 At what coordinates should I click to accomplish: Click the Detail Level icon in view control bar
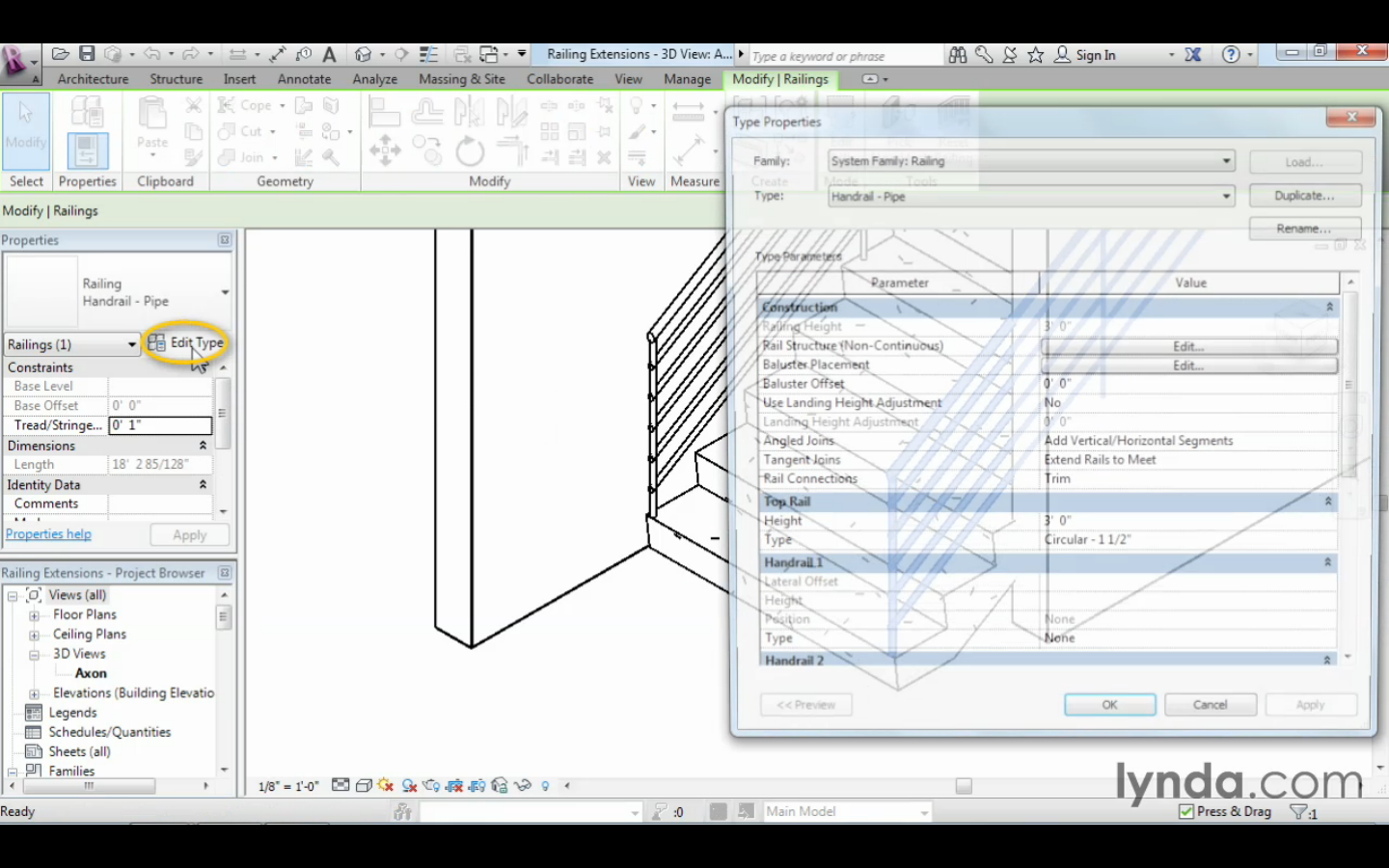point(340,785)
